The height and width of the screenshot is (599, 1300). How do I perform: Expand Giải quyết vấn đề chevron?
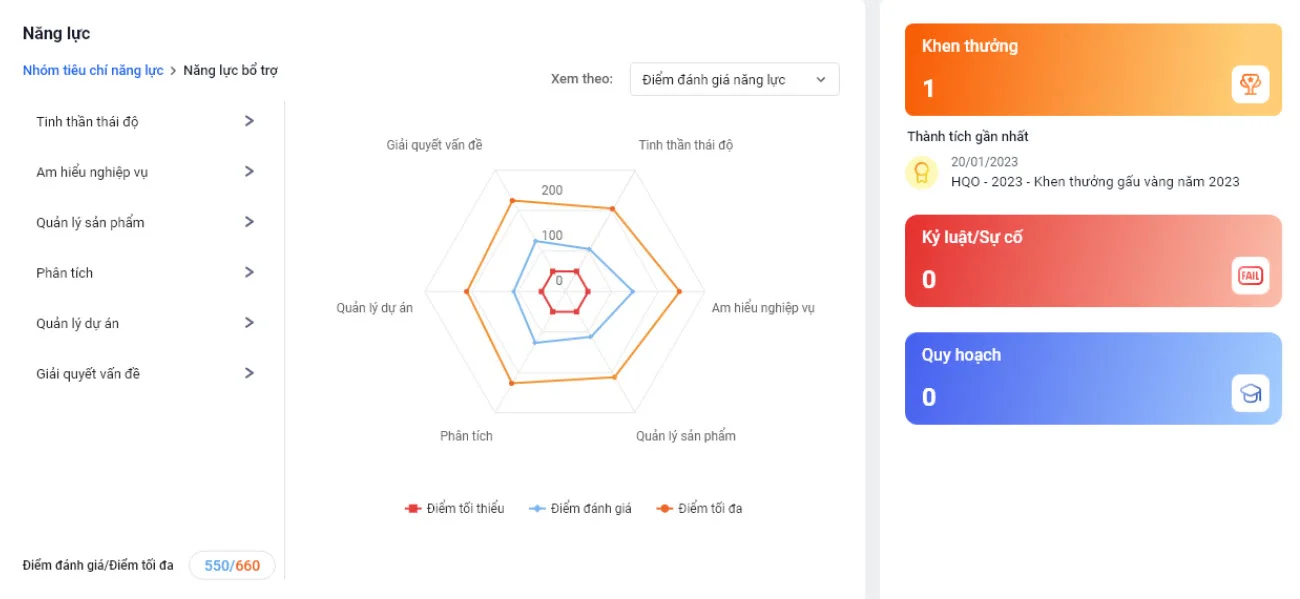pos(249,373)
